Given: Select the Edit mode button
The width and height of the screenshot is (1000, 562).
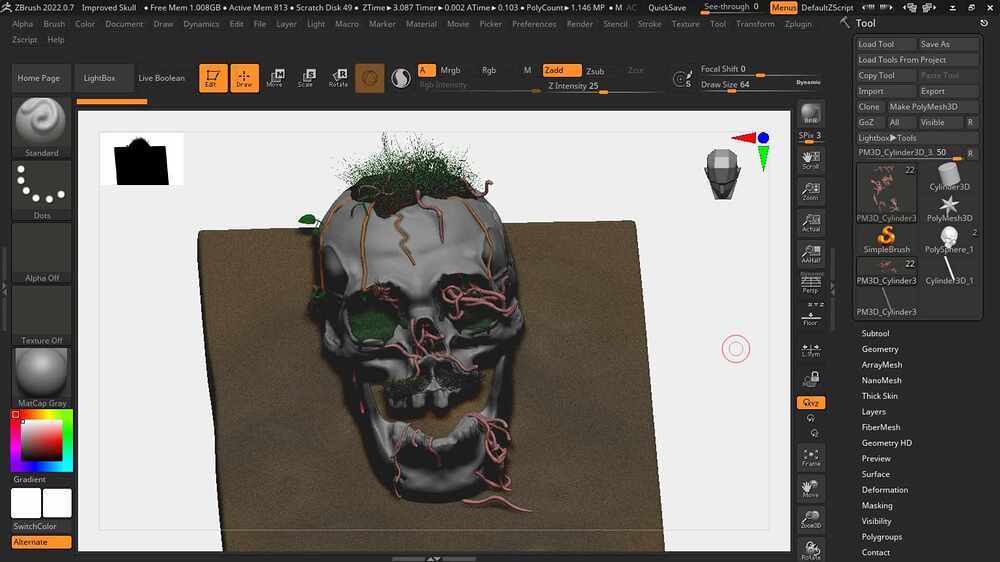Looking at the screenshot, I should [213, 78].
